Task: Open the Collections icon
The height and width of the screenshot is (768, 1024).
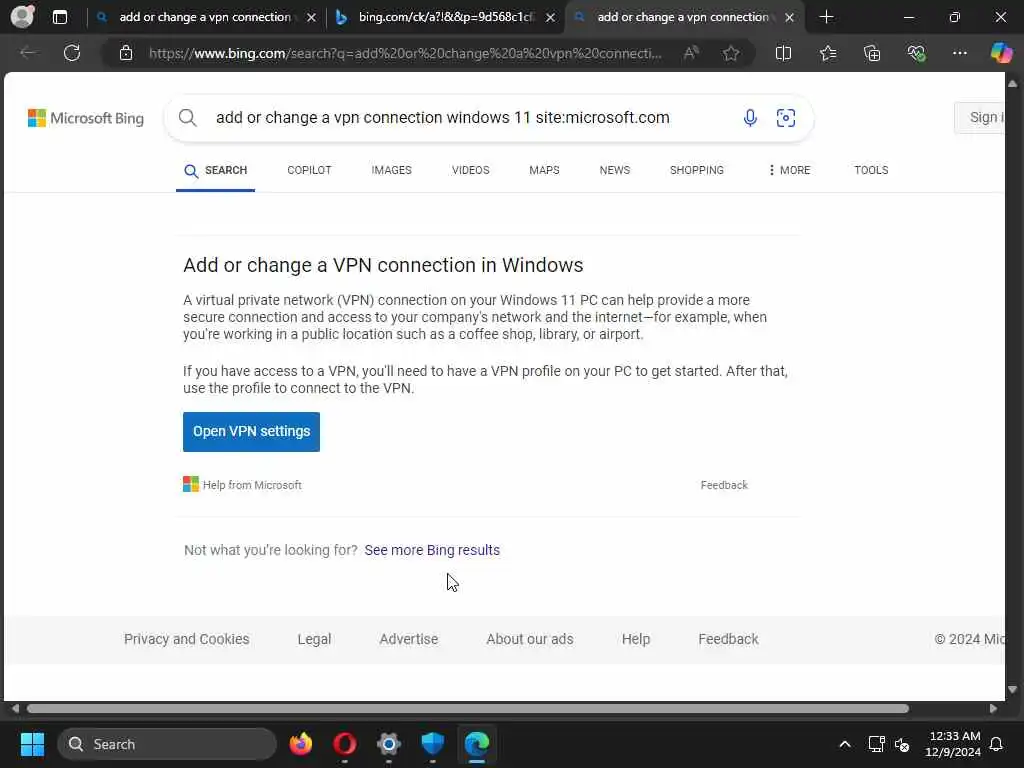Action: coord(872,53)
